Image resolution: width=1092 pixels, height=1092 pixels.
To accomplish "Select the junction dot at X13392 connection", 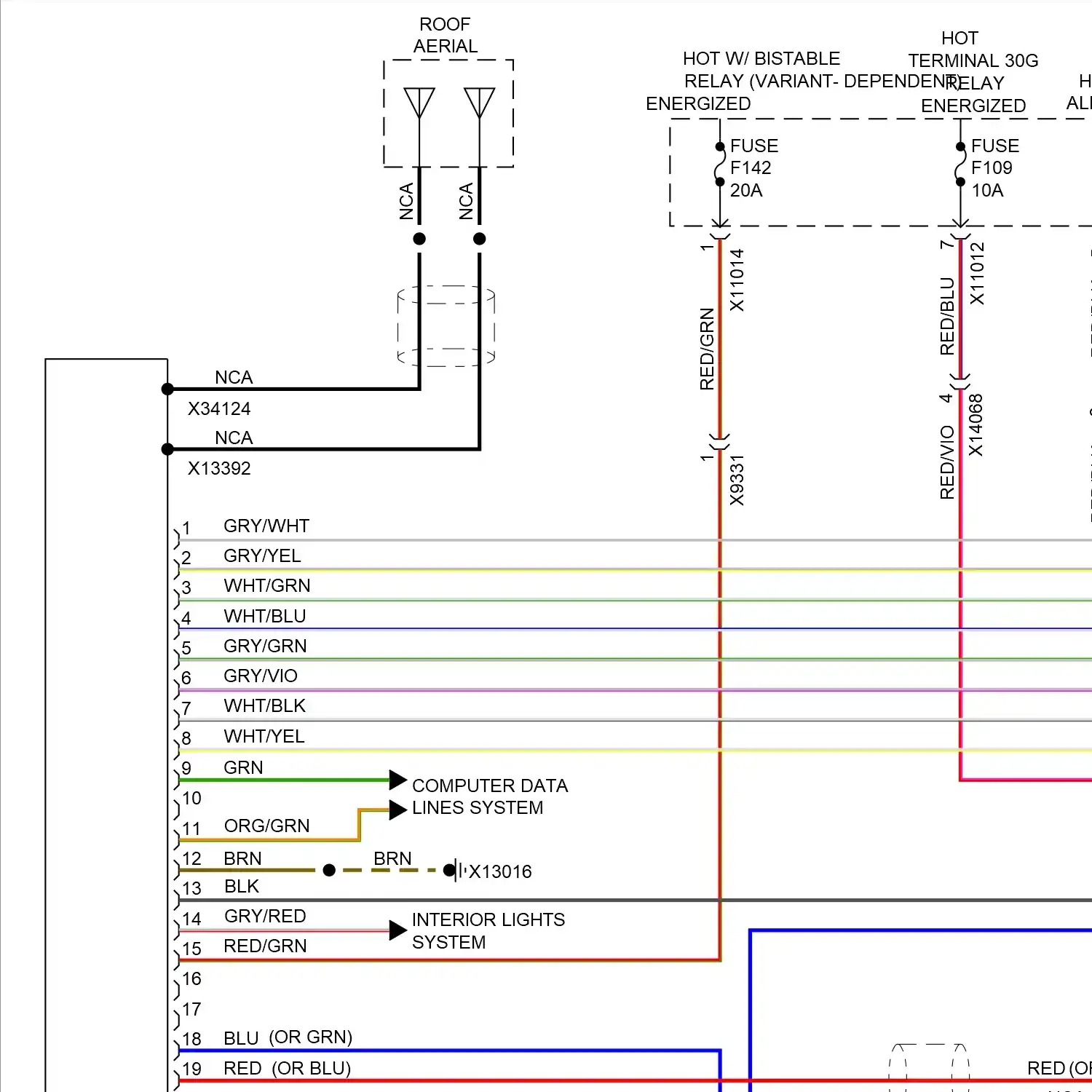I will click(x=167, y=449).
